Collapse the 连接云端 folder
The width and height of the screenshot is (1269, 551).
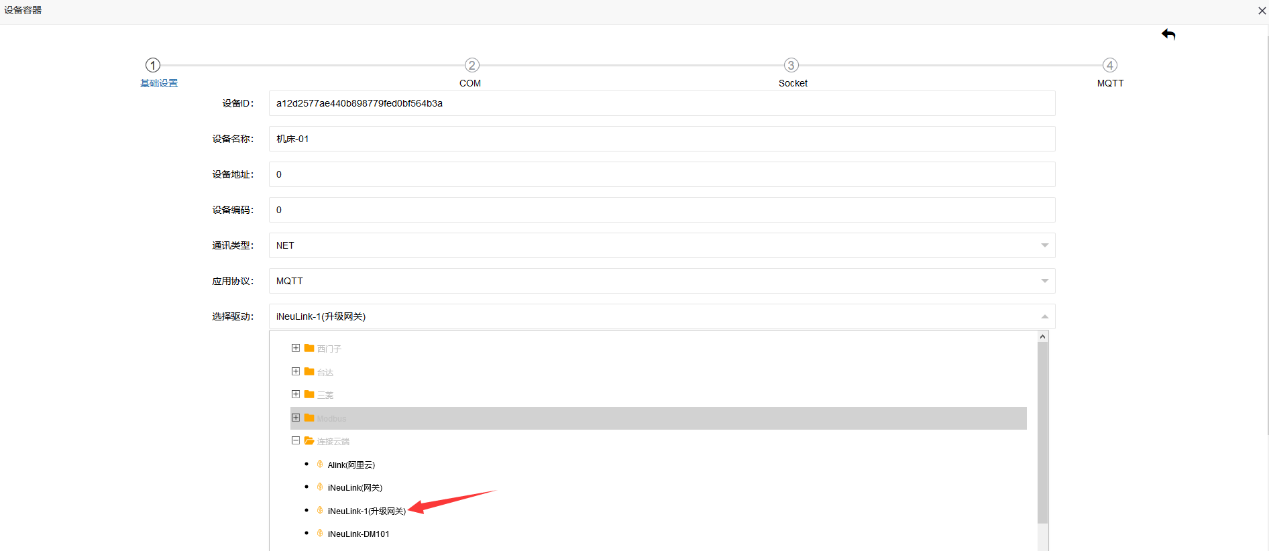(x=296, y=440)
